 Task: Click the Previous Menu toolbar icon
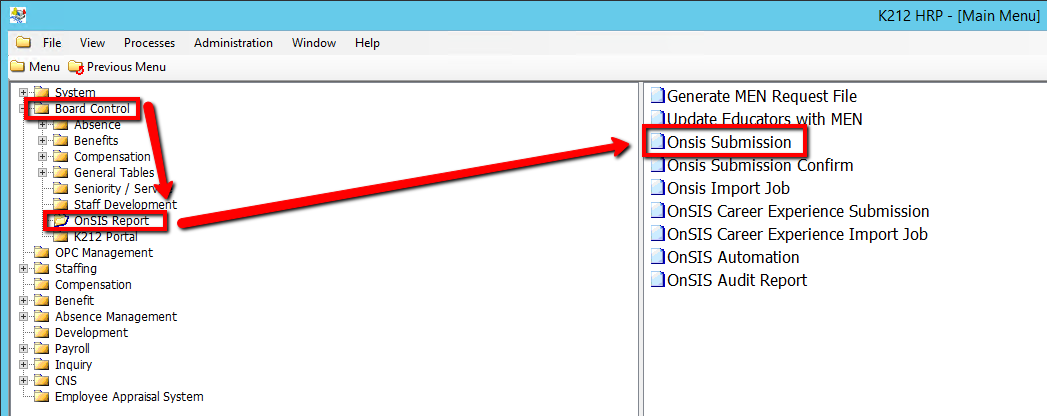point(76,67)
